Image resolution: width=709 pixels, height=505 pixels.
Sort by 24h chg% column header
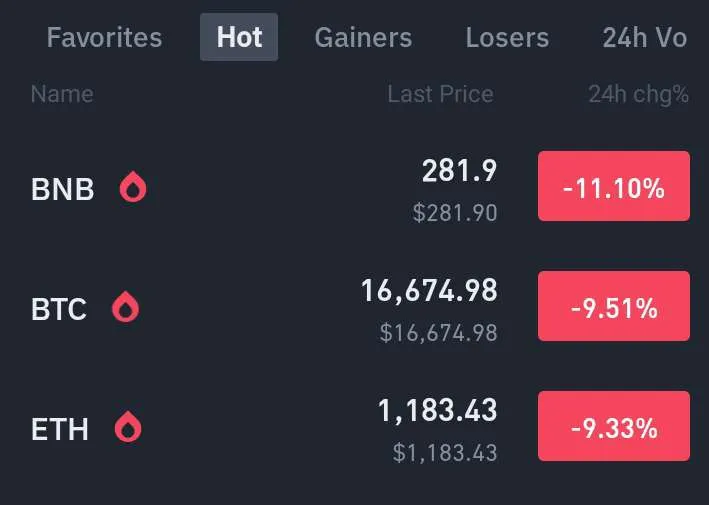tap(638, 94)
